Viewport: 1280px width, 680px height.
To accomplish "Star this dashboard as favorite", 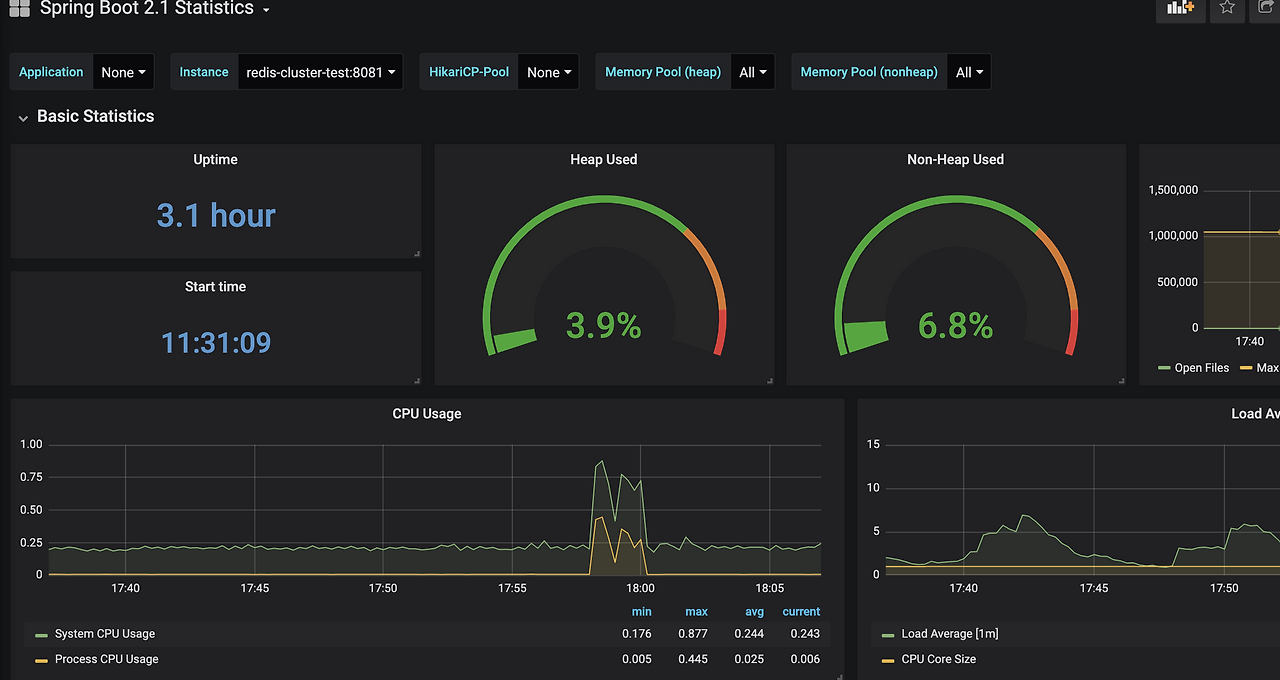I will coord(1227,8).
